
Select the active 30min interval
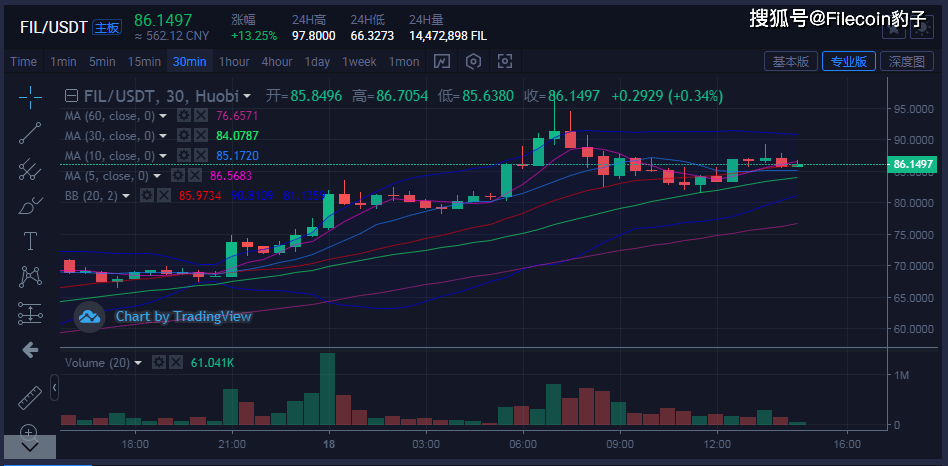tap(189, 62)
